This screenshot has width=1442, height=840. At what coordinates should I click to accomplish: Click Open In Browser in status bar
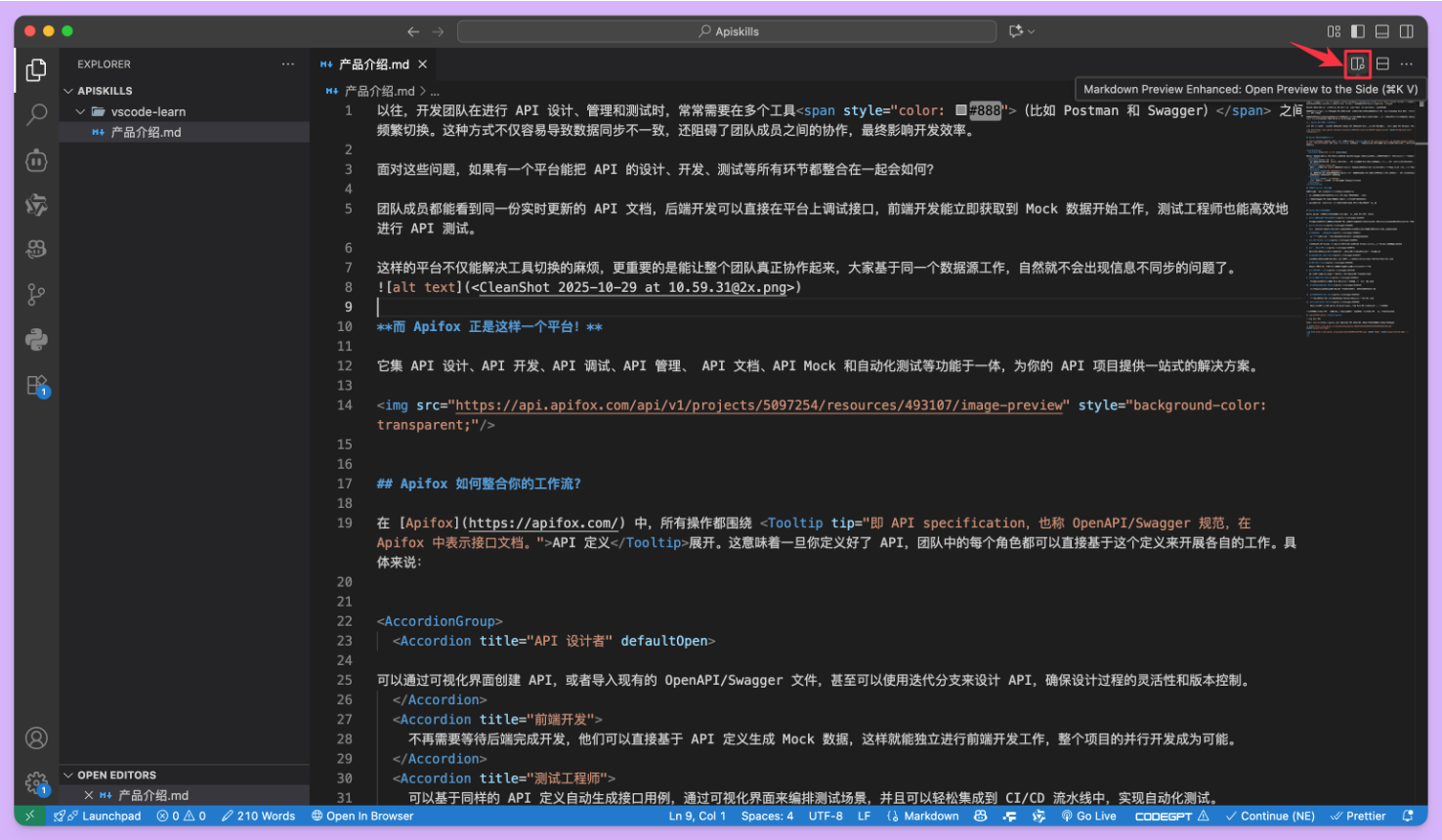362,816
